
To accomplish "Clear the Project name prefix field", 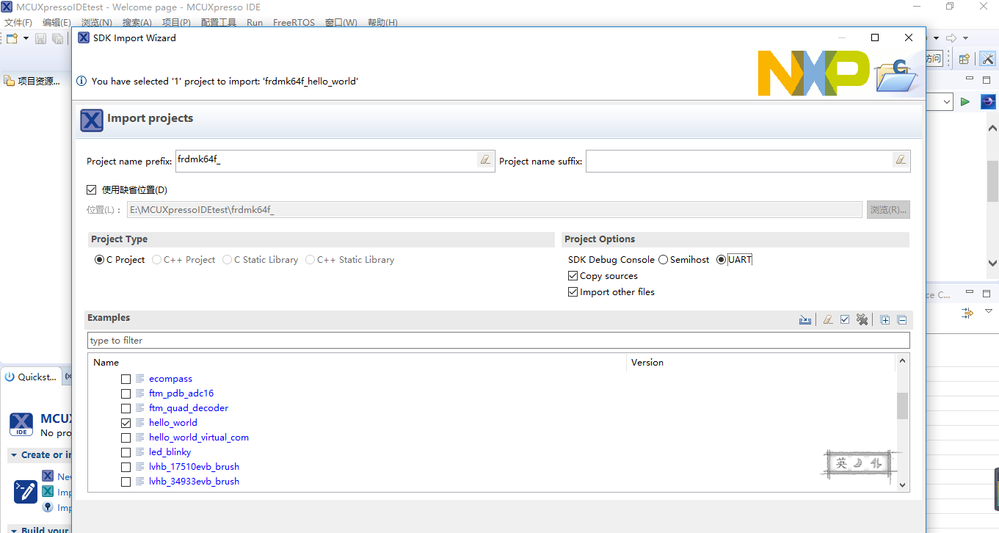I will pyautogui.click(x=485, y=160).
